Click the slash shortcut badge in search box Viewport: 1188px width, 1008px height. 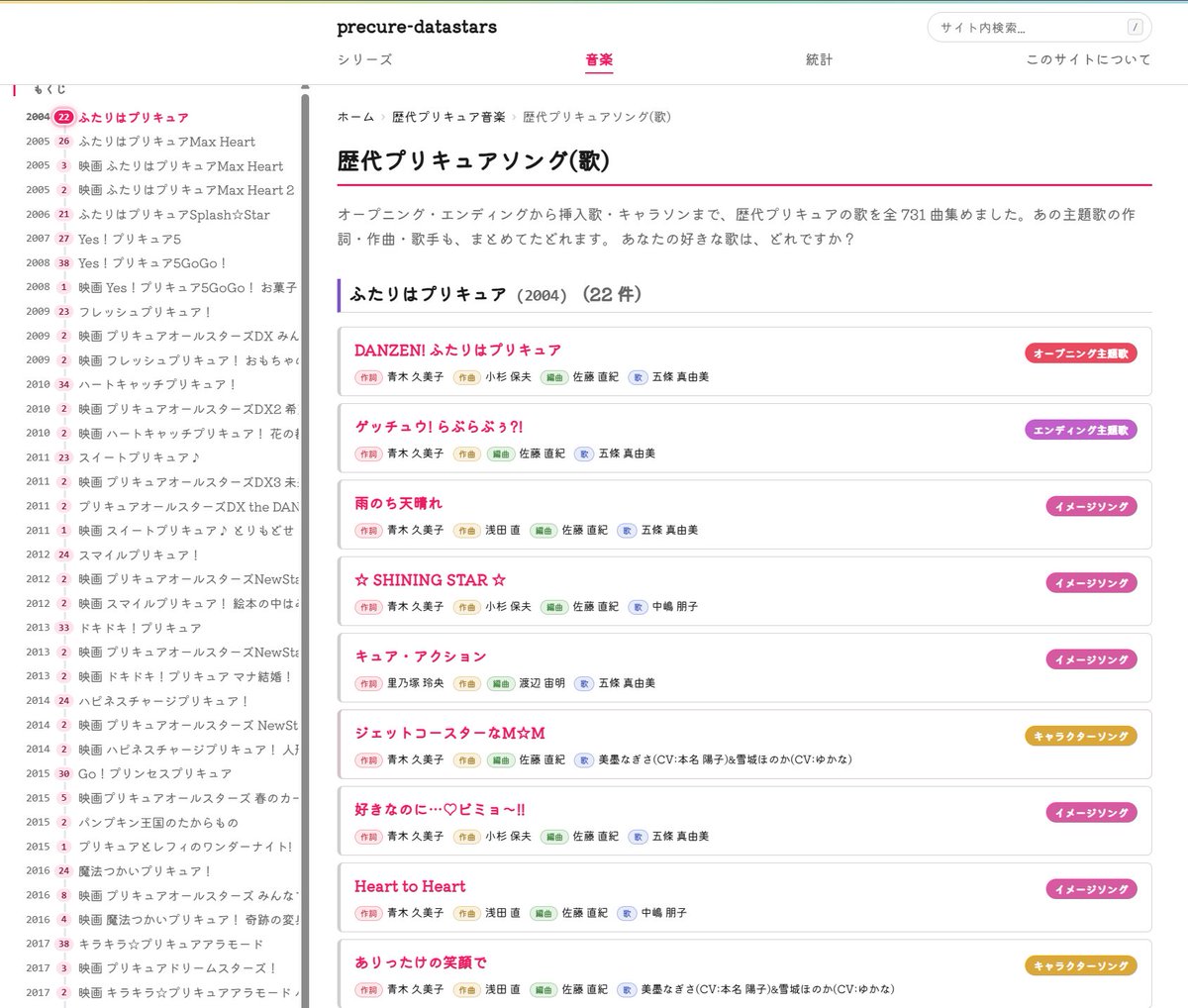tap(1135, 27)
